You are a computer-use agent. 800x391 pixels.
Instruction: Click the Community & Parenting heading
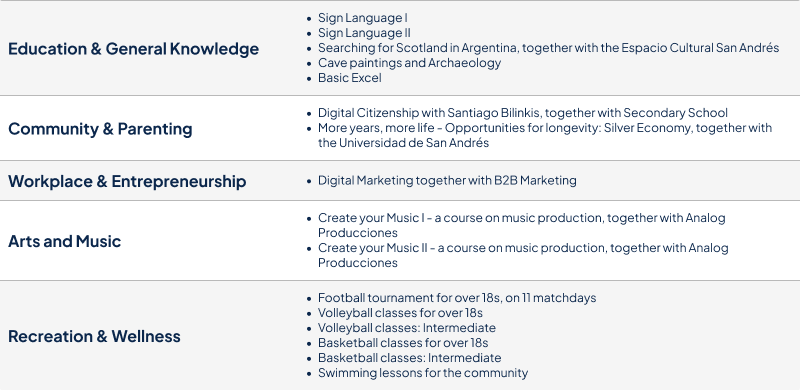pyautogui.click(x=100, y=129)
